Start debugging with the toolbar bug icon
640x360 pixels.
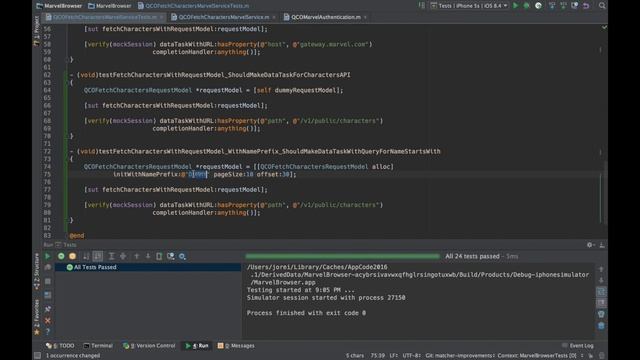click(527, 6)
